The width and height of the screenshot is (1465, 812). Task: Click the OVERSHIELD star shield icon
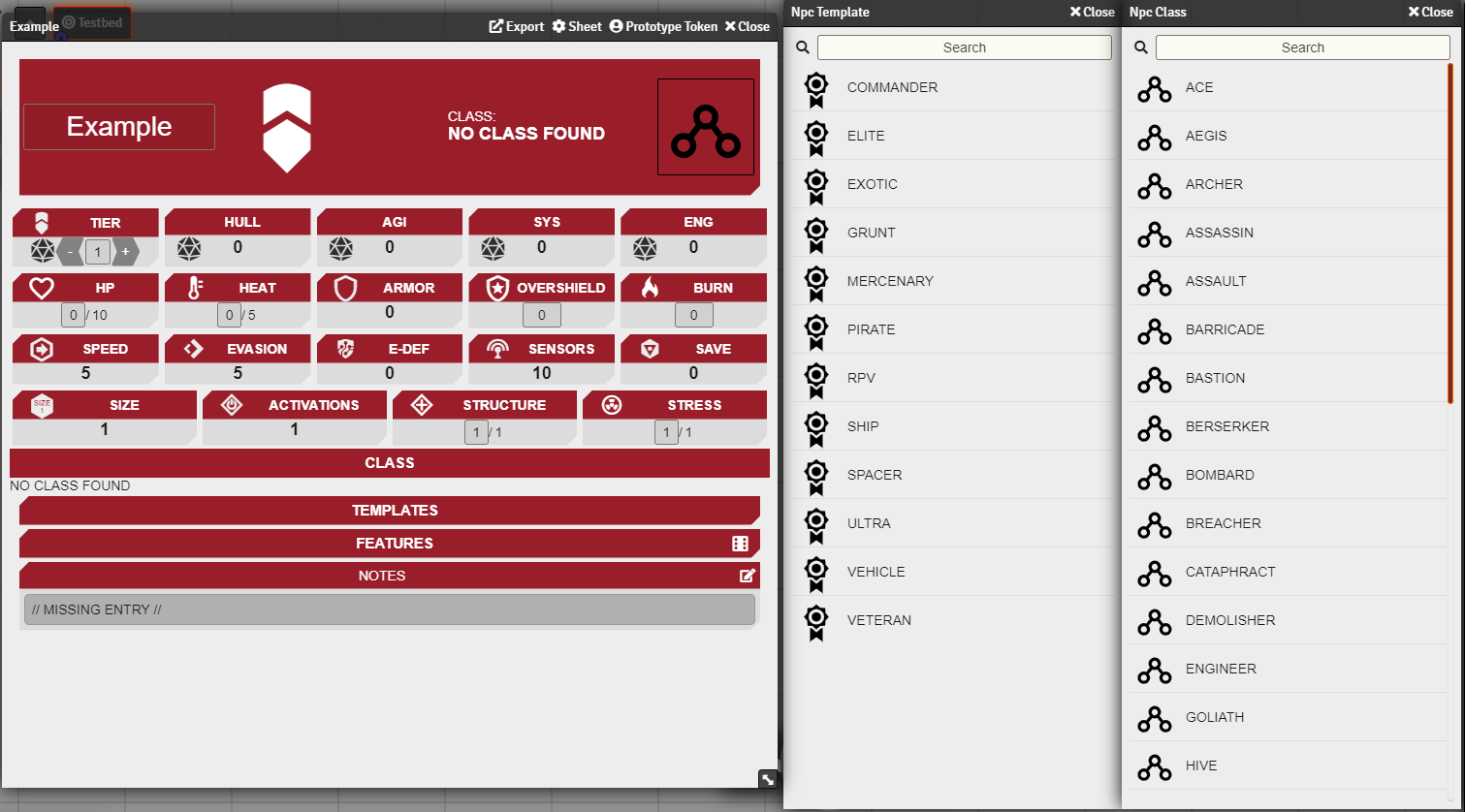pyautogui.click(x=497, y=288)
